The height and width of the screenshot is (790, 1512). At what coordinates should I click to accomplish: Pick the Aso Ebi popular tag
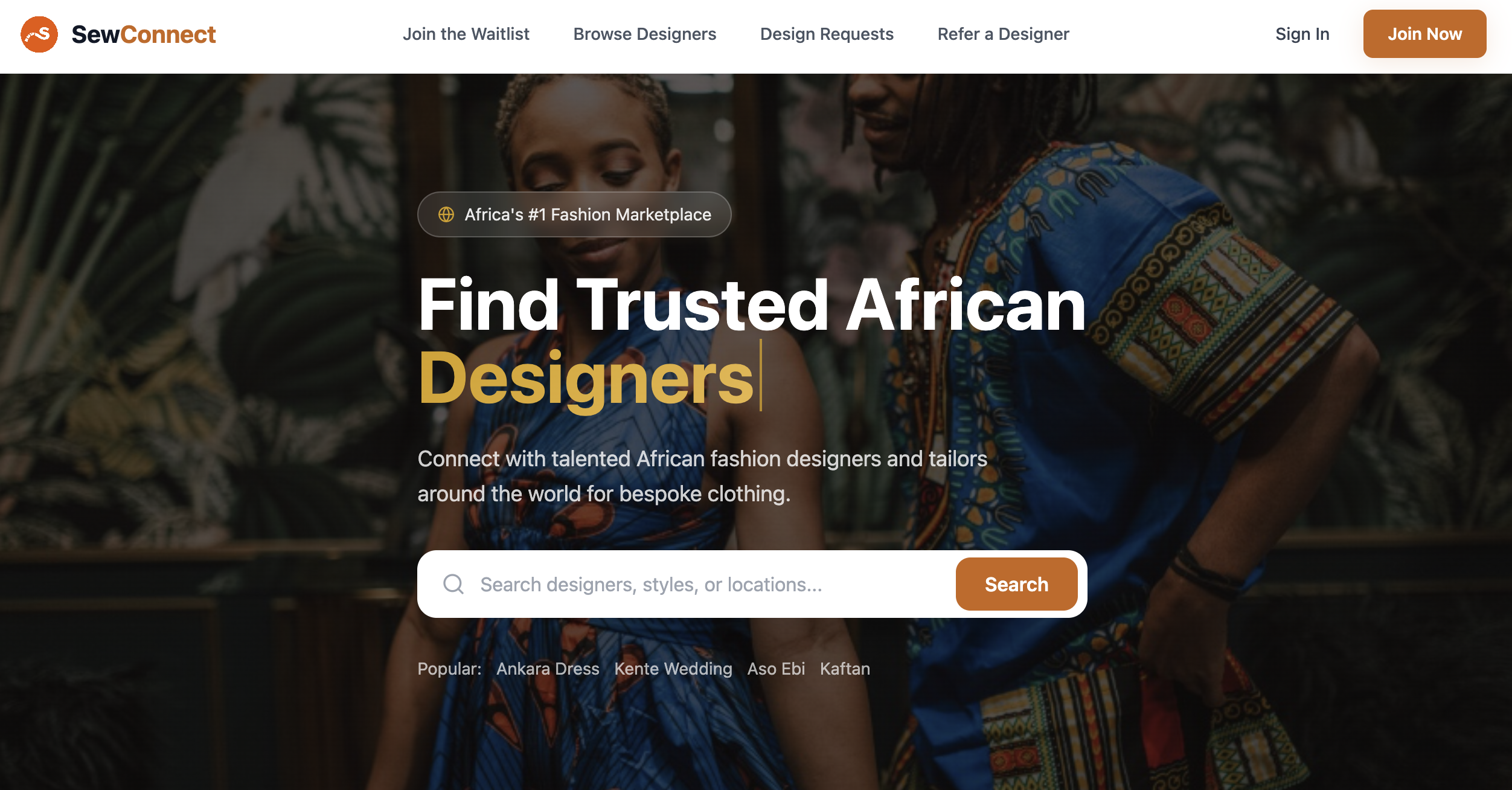coord(776,669)
